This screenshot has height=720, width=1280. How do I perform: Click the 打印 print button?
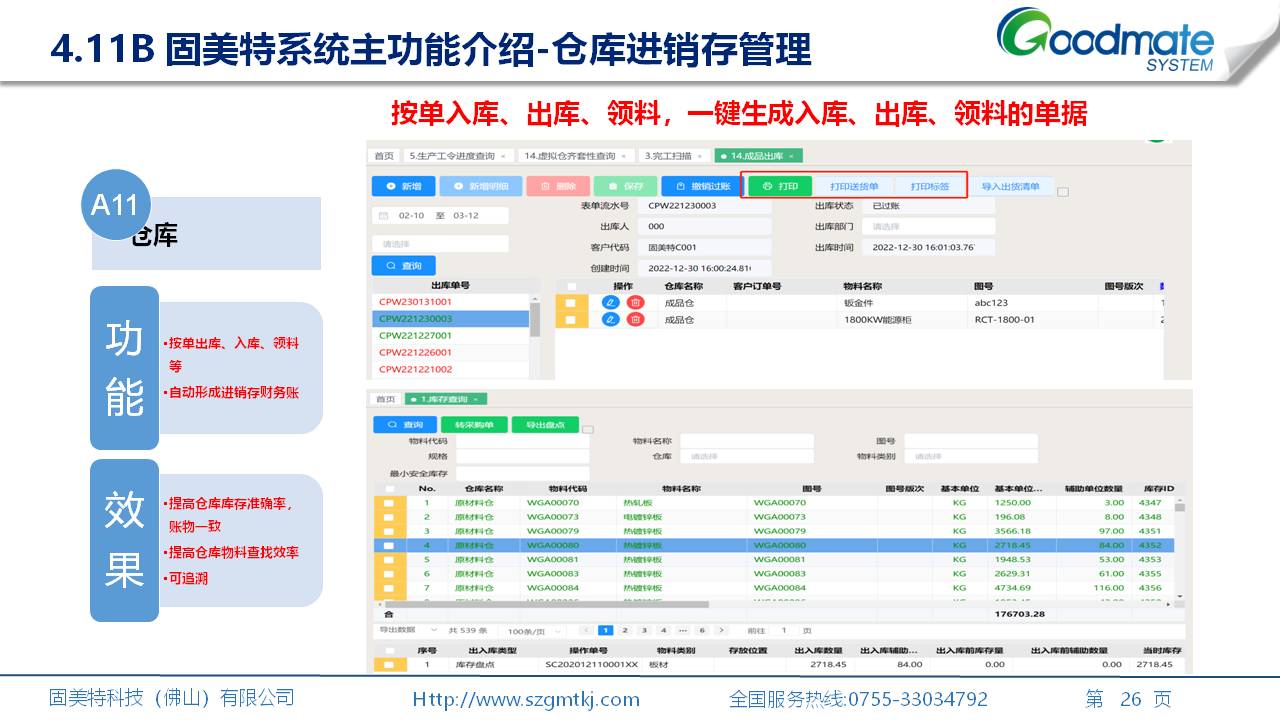click(x=780, y=186)
